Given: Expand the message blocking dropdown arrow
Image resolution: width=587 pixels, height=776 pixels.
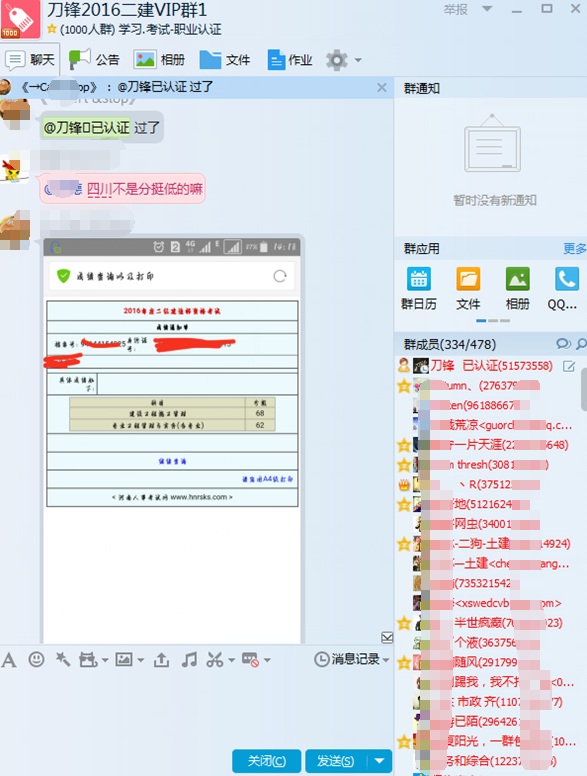Looking at the screenshot, I should [x=267, y=660].
